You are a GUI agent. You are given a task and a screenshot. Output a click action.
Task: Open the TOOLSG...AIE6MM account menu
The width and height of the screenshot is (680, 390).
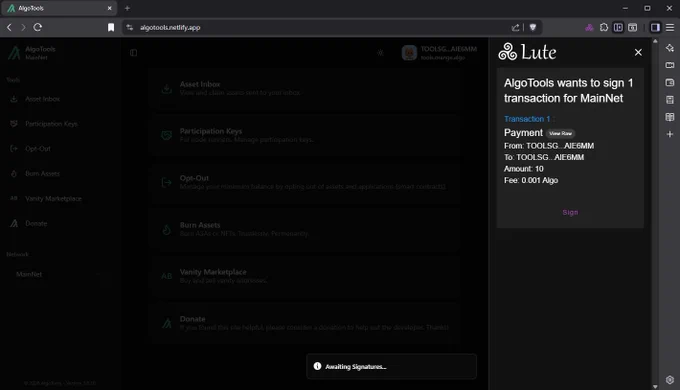coord(439,52)
